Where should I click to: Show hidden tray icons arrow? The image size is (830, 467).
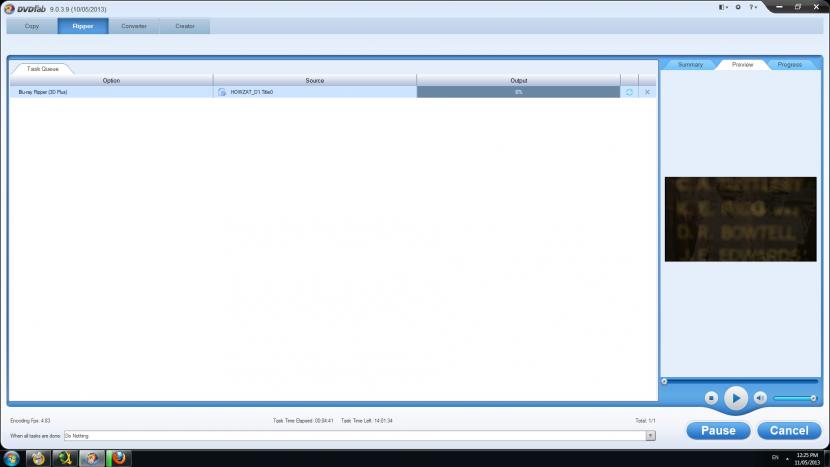pyautogui.click(x=787, y=459)
